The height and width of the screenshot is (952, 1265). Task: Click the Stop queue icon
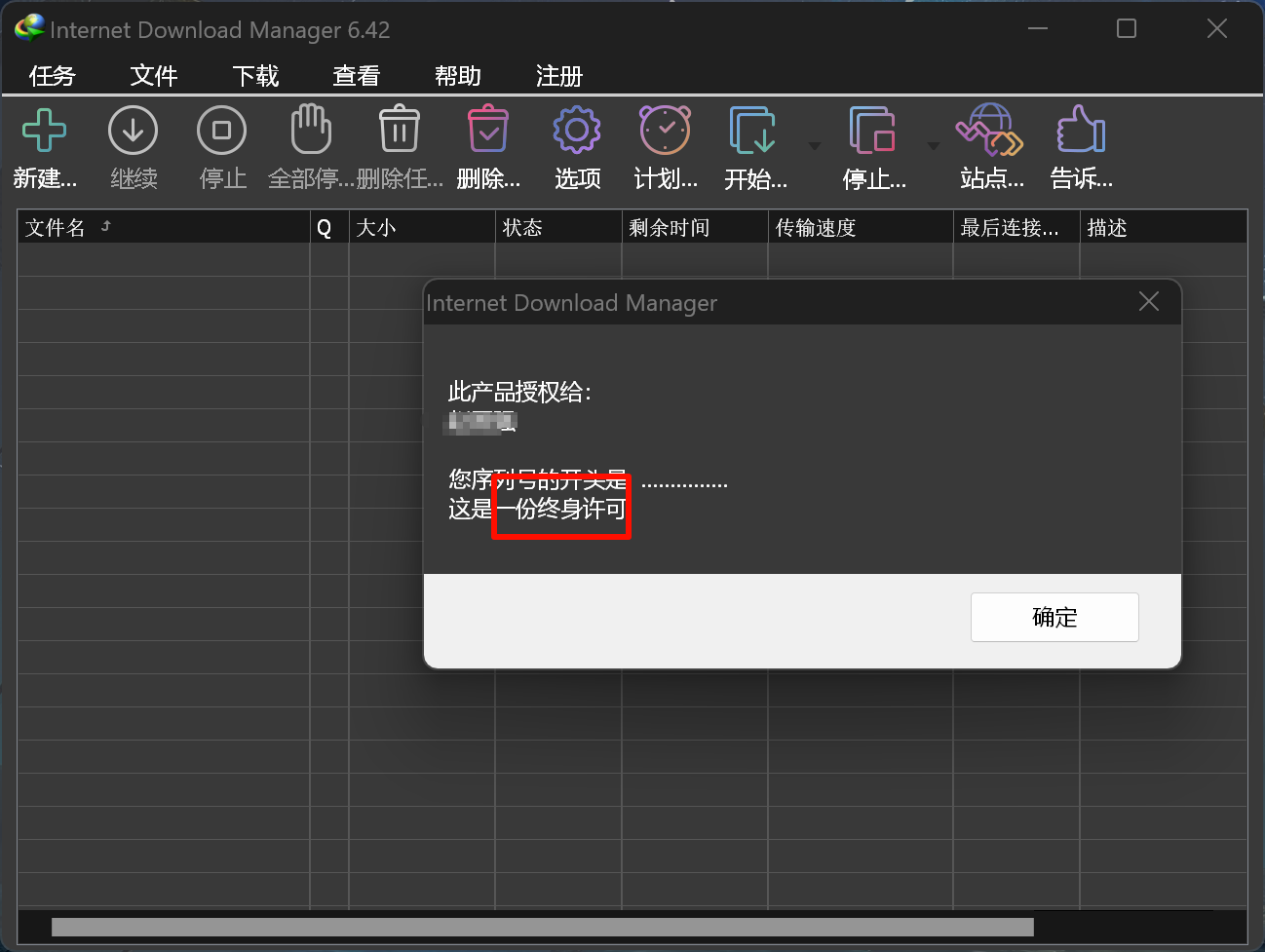point(872,131)
